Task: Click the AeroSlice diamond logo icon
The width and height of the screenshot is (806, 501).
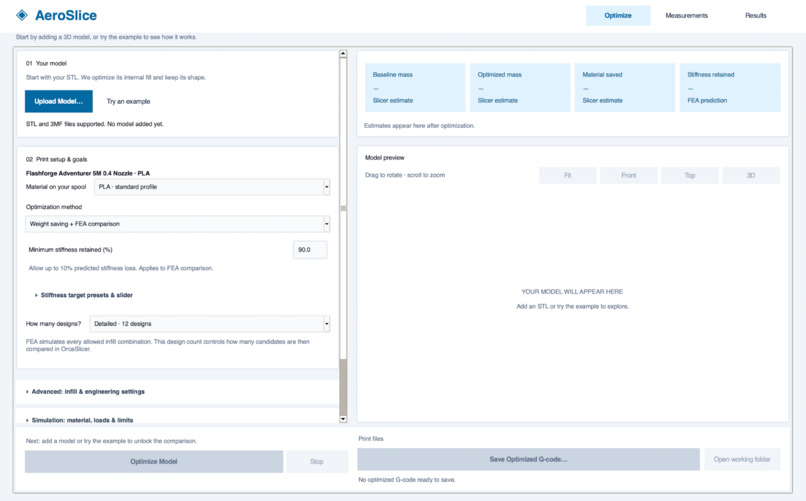Action: (22, 15)
